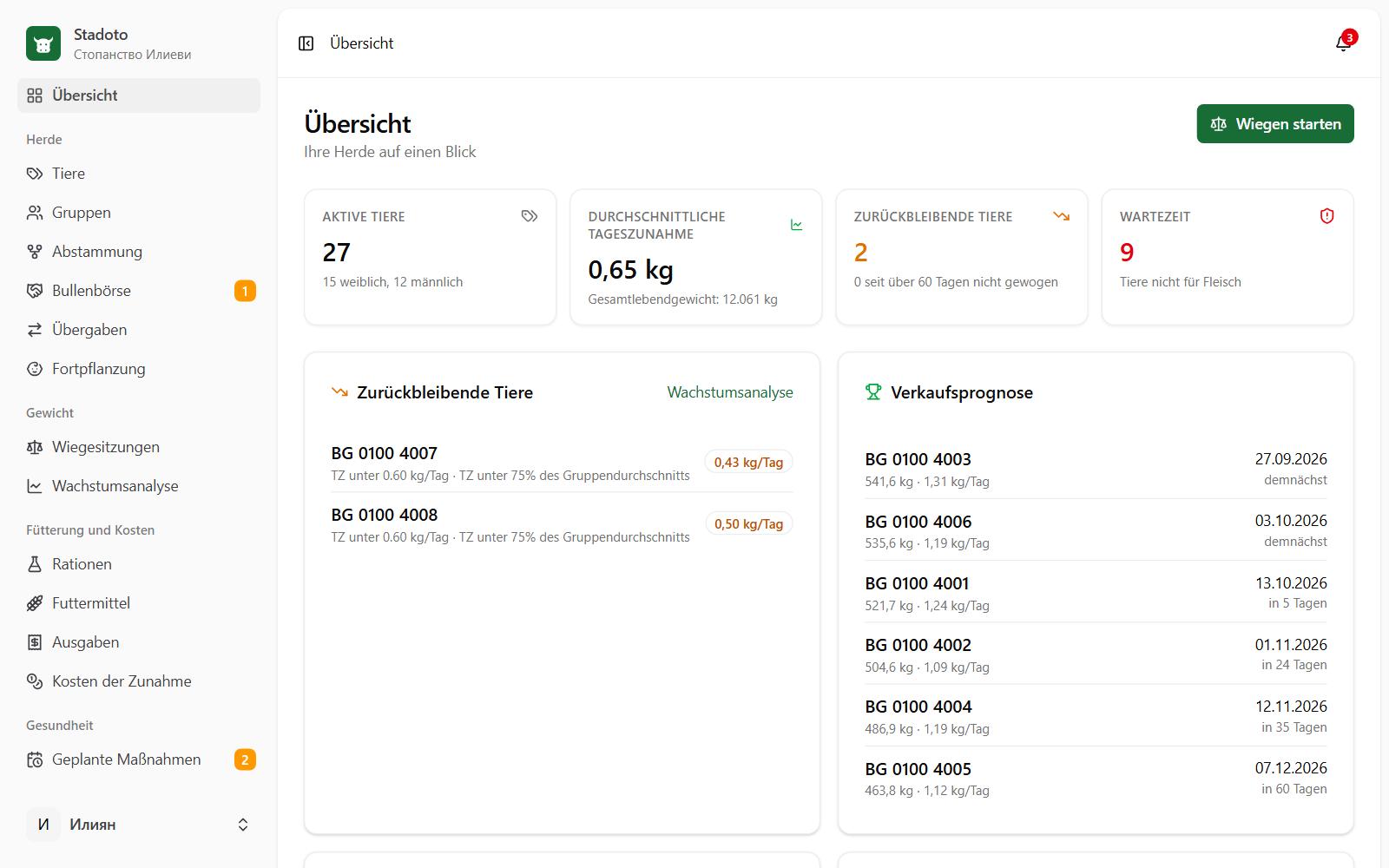The height and width of the screenshot is (868, 1389).
Task: Click the tags icon in Aktive Tiere card
Action: point(530,216)
